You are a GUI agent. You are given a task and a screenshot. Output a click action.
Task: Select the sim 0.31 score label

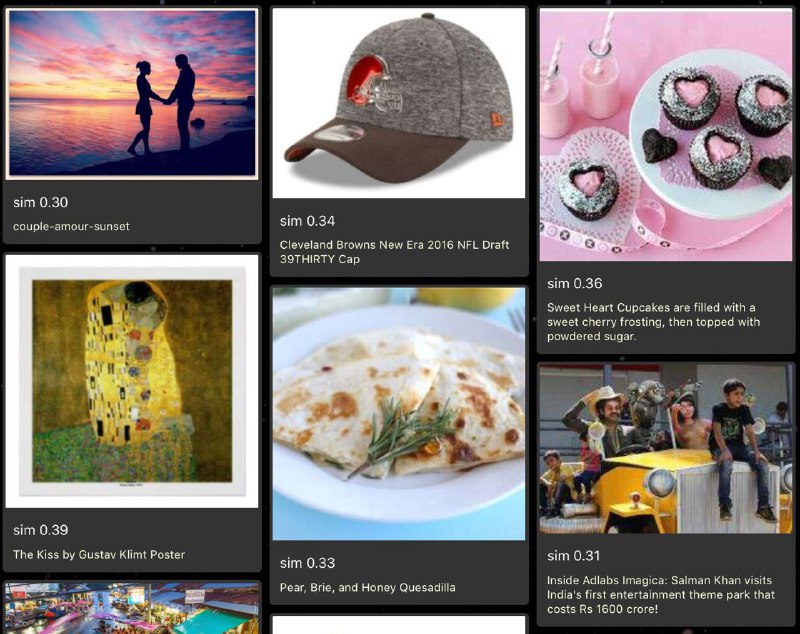coord(573,555)
